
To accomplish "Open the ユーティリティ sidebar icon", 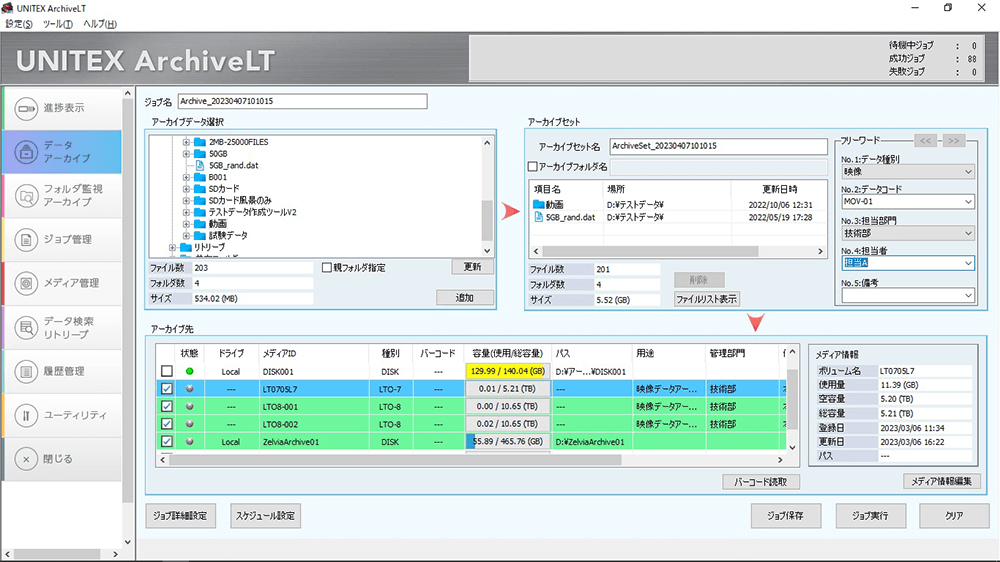I will 26,415.
